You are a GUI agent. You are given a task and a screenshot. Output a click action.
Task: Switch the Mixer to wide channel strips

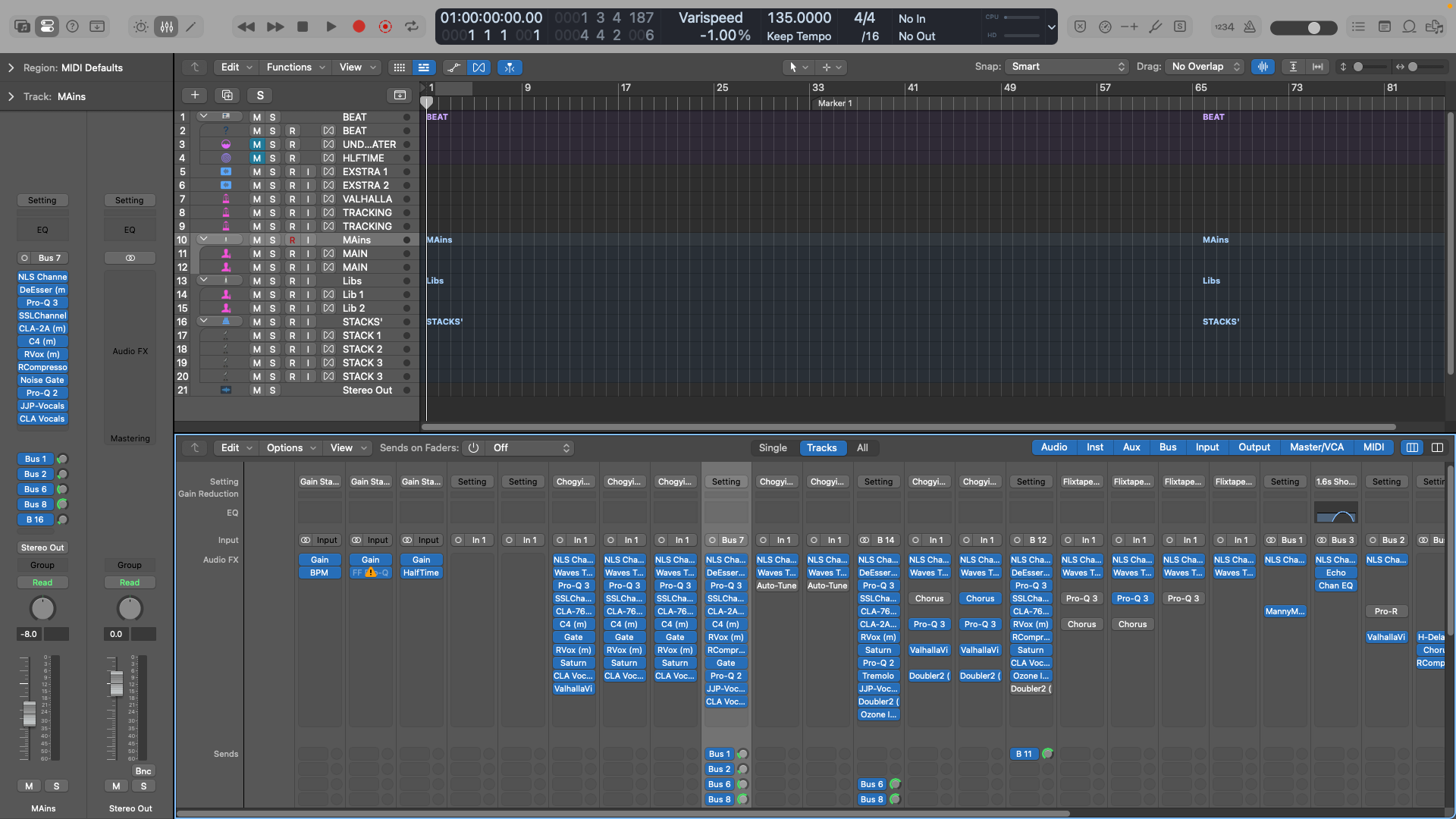pyautogui.click(x=1437, y=447)
